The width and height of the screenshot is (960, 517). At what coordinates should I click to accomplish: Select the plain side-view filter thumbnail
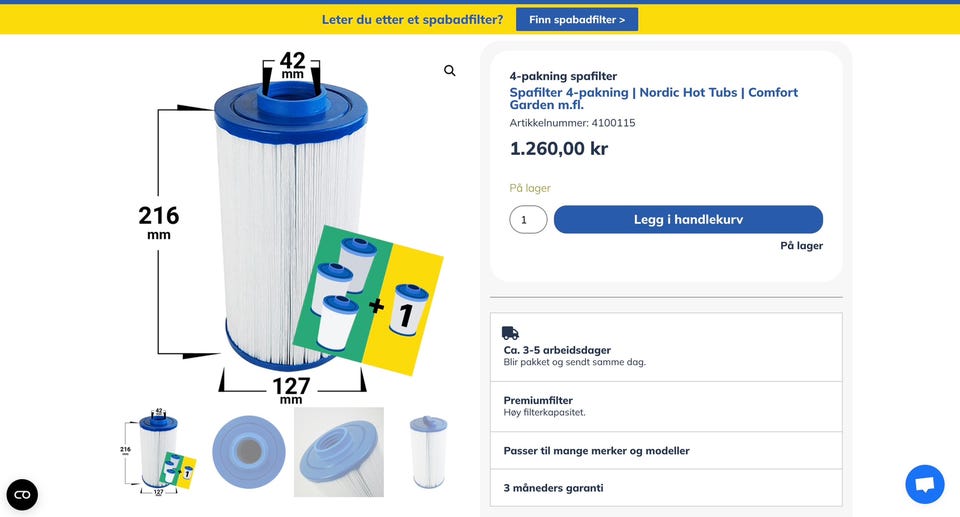[429, 452]
